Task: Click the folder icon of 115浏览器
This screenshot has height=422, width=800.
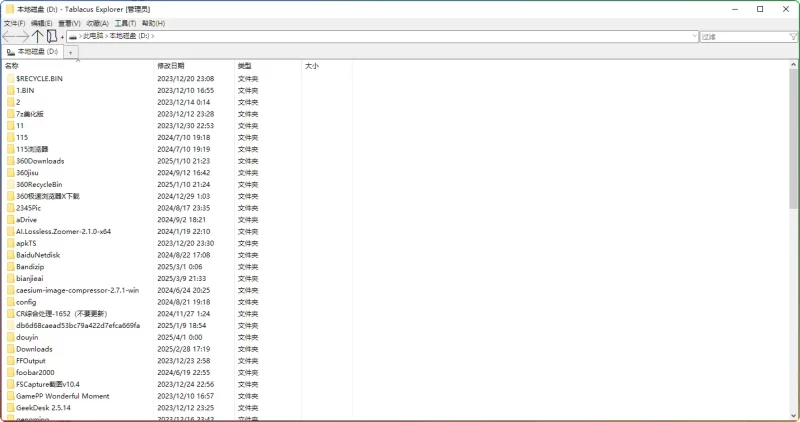Action: click(x=11, y=149)
